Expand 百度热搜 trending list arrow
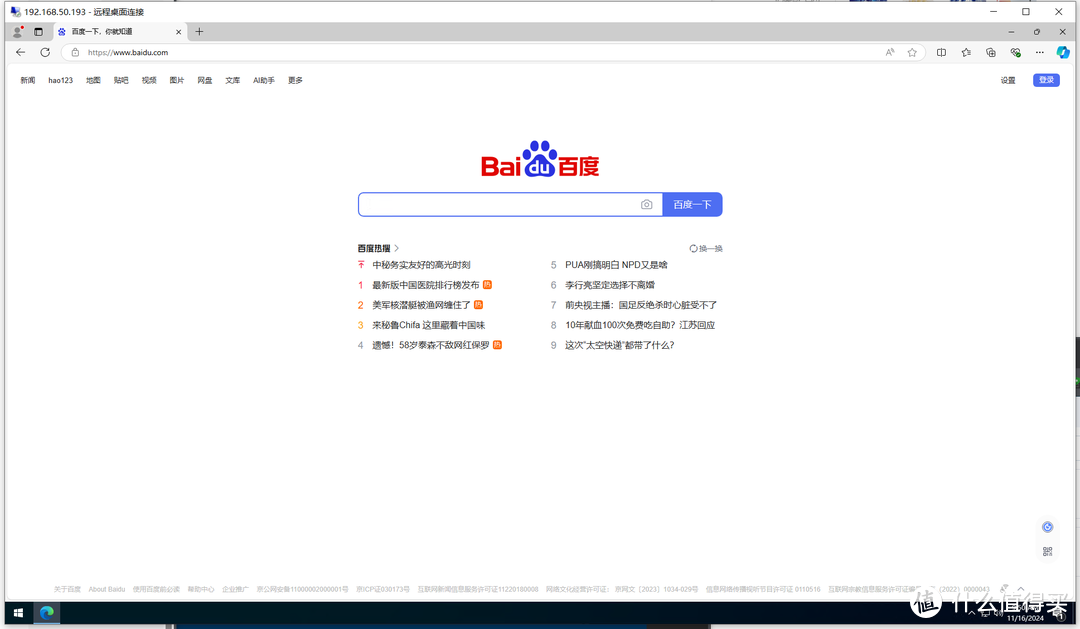This screenshot has height=629, width=1080. click(x=395, y=248)
